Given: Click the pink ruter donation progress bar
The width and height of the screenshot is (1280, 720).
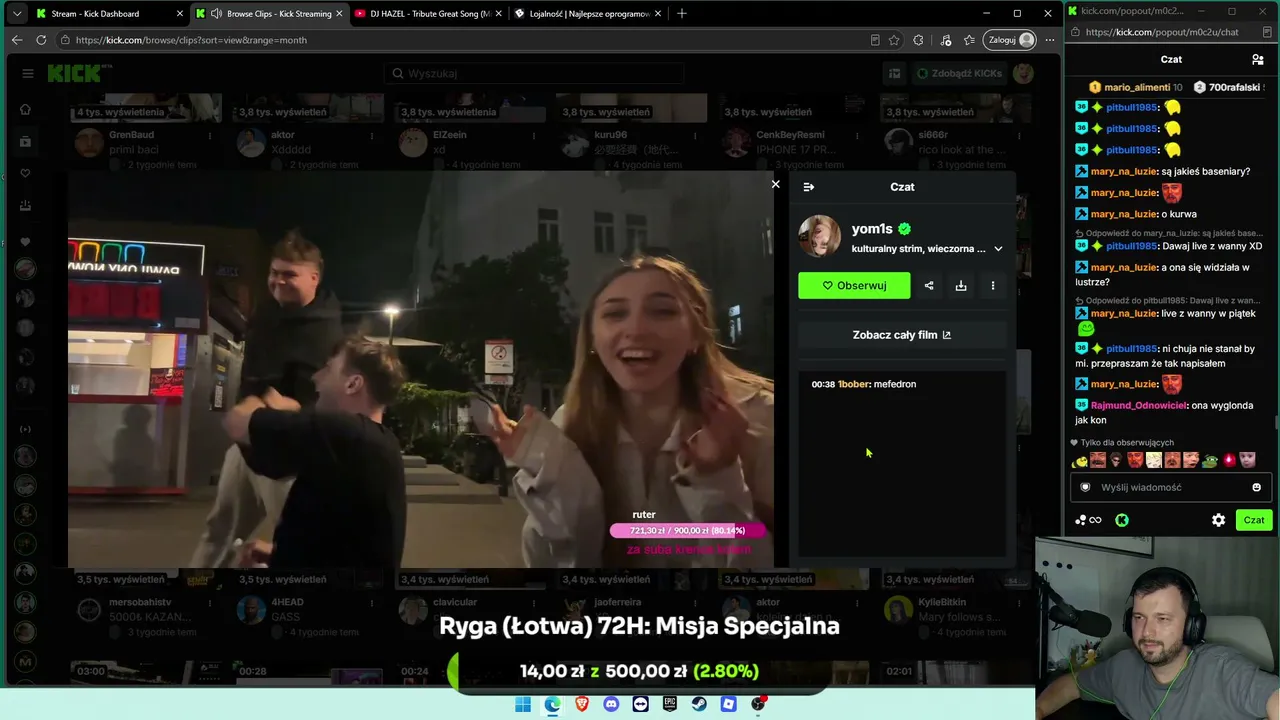Looking at the screenshot, I should coord(688,531).
